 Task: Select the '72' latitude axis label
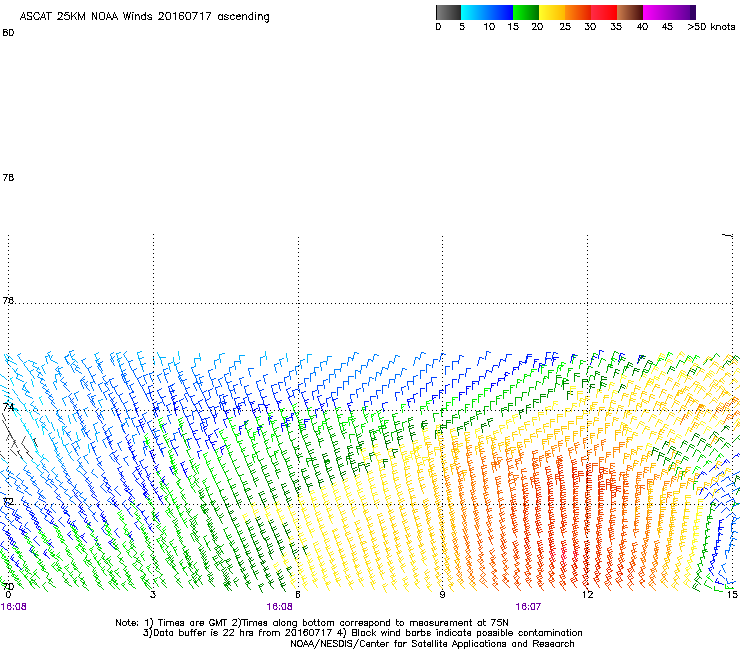pos(8,501)
